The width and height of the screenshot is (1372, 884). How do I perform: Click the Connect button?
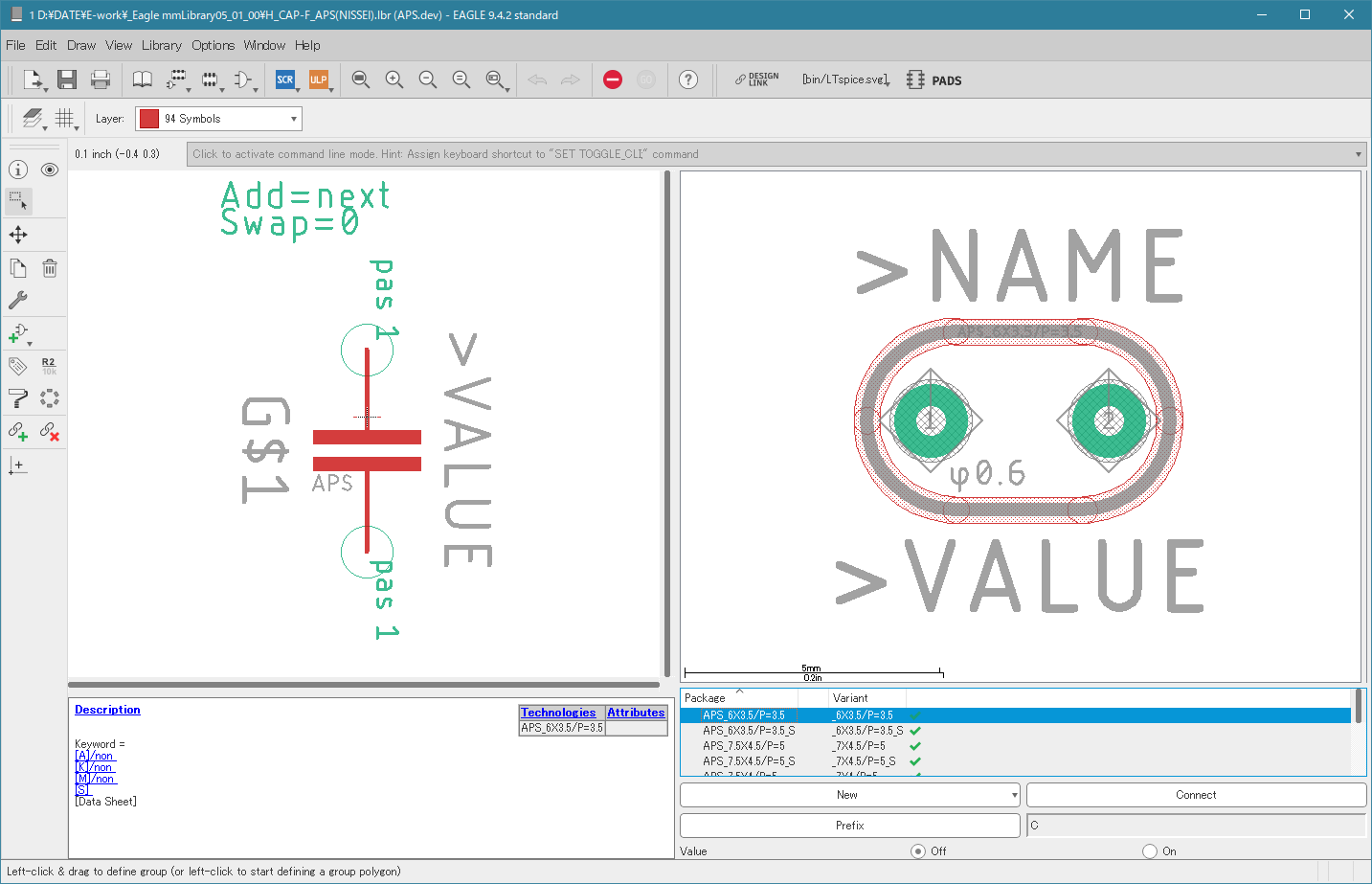pos(1196,795)
